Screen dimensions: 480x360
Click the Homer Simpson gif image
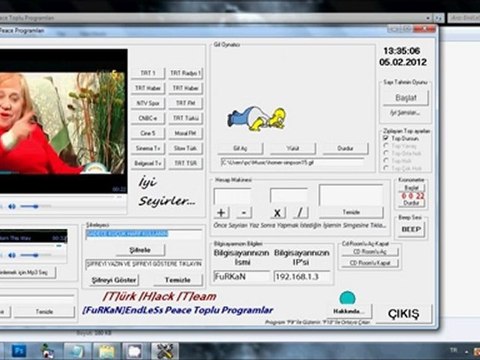256,119
